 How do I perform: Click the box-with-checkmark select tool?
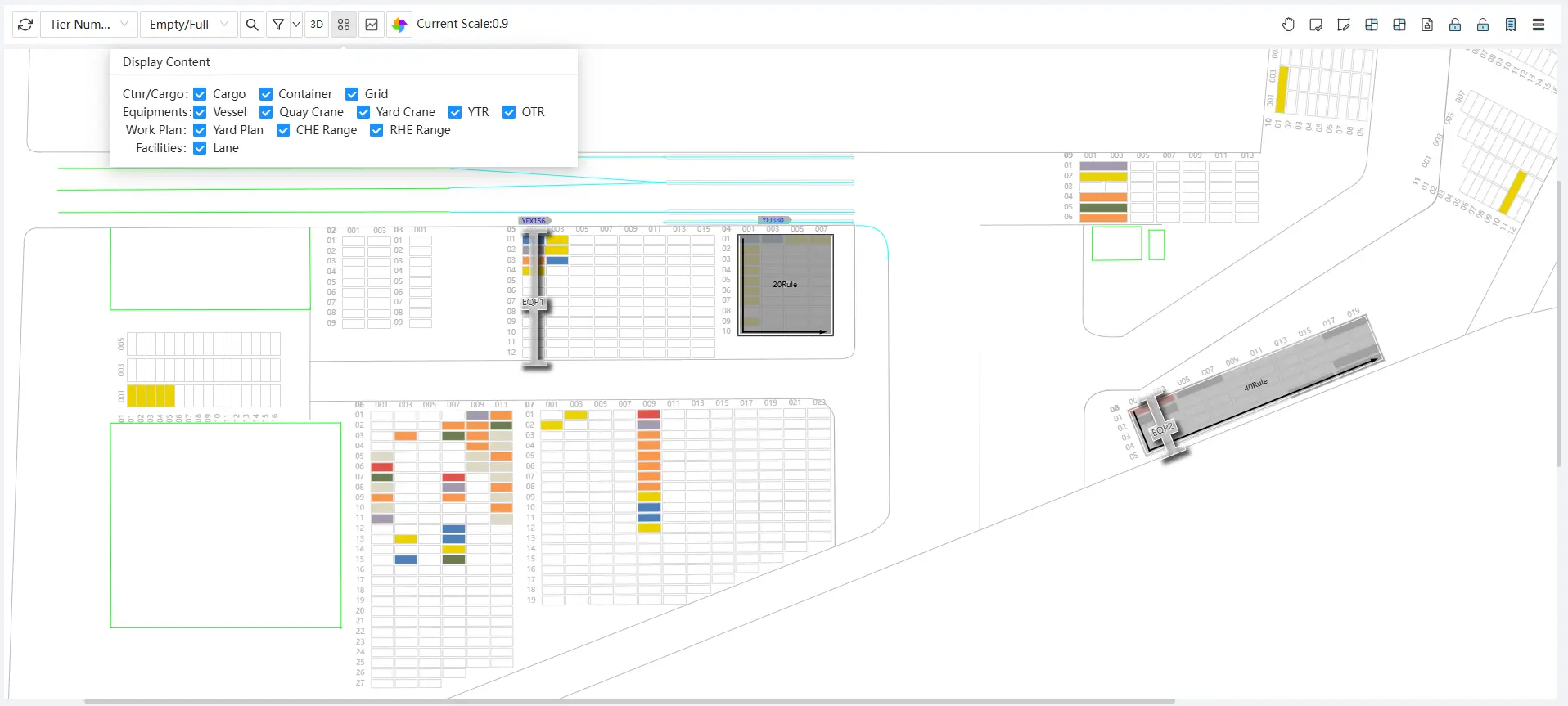[1316, 25]
